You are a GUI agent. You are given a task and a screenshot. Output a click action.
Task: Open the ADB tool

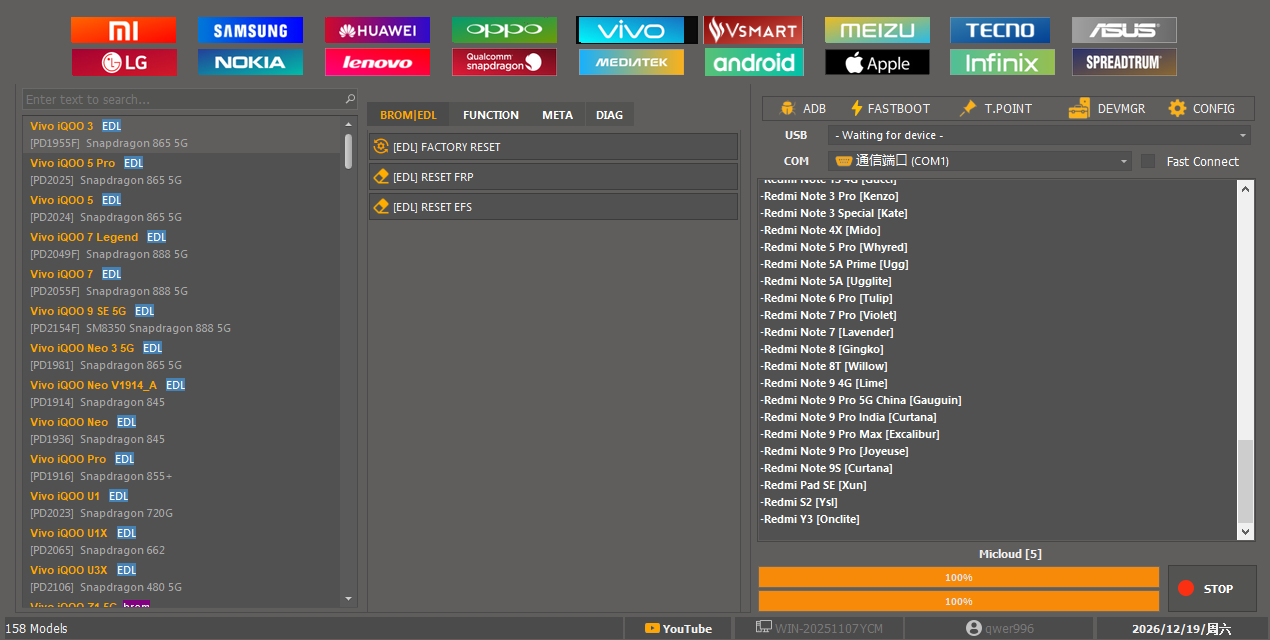[803, 108]
